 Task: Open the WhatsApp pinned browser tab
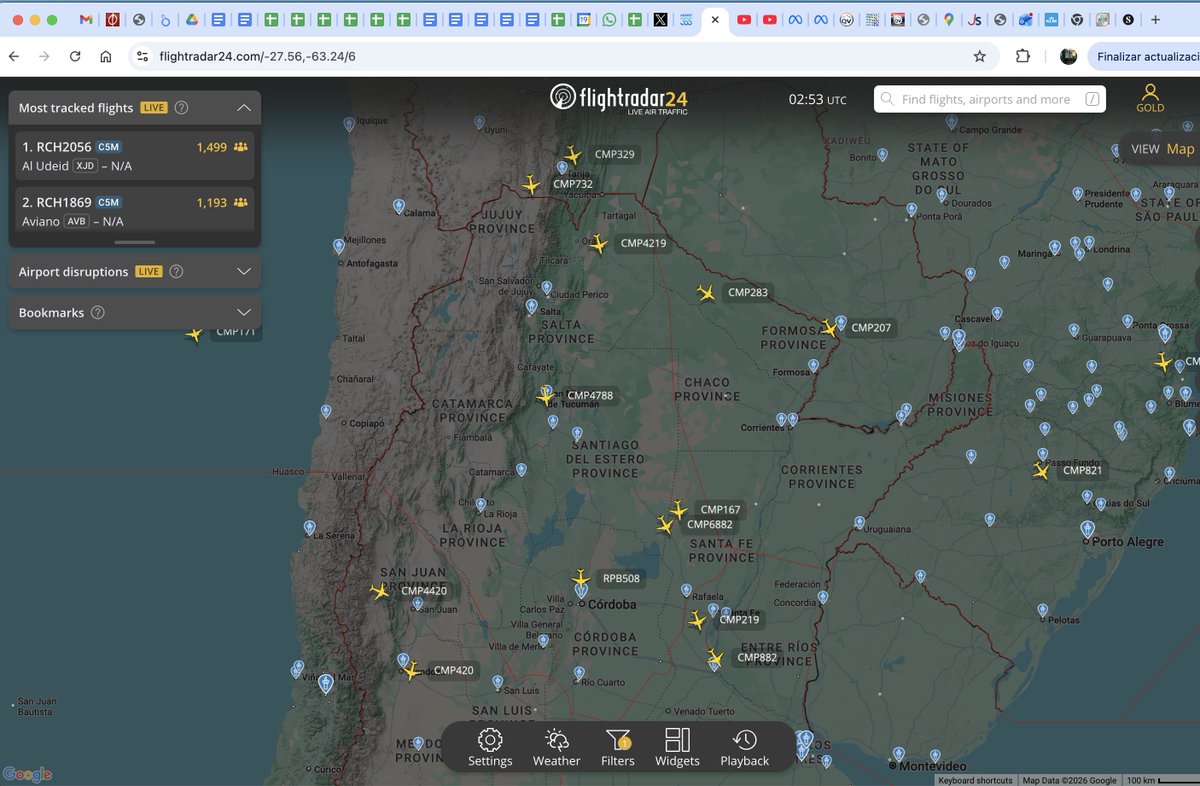pos(610,18)
